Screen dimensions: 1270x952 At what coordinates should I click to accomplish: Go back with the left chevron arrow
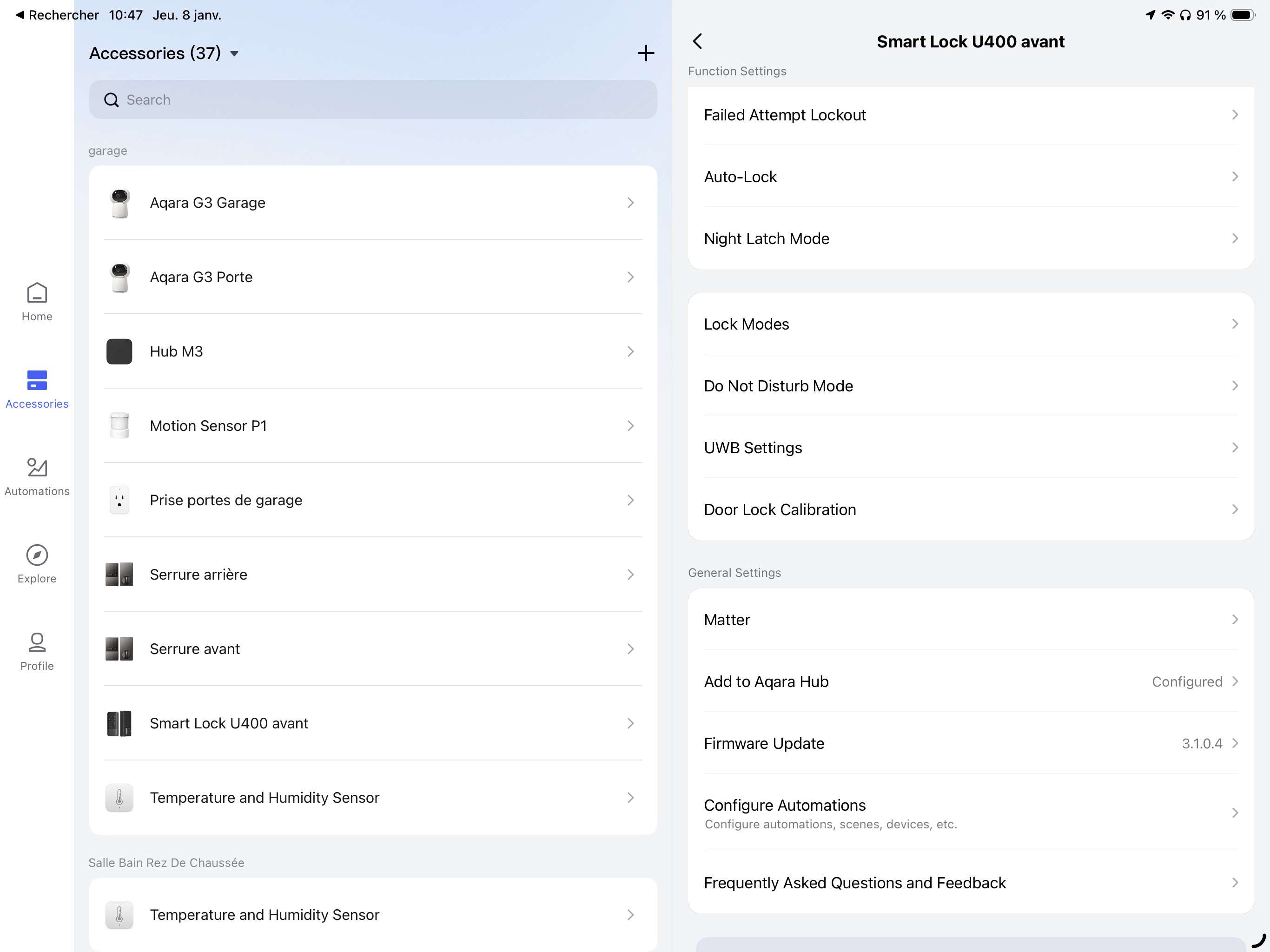(x=698, y=41)
